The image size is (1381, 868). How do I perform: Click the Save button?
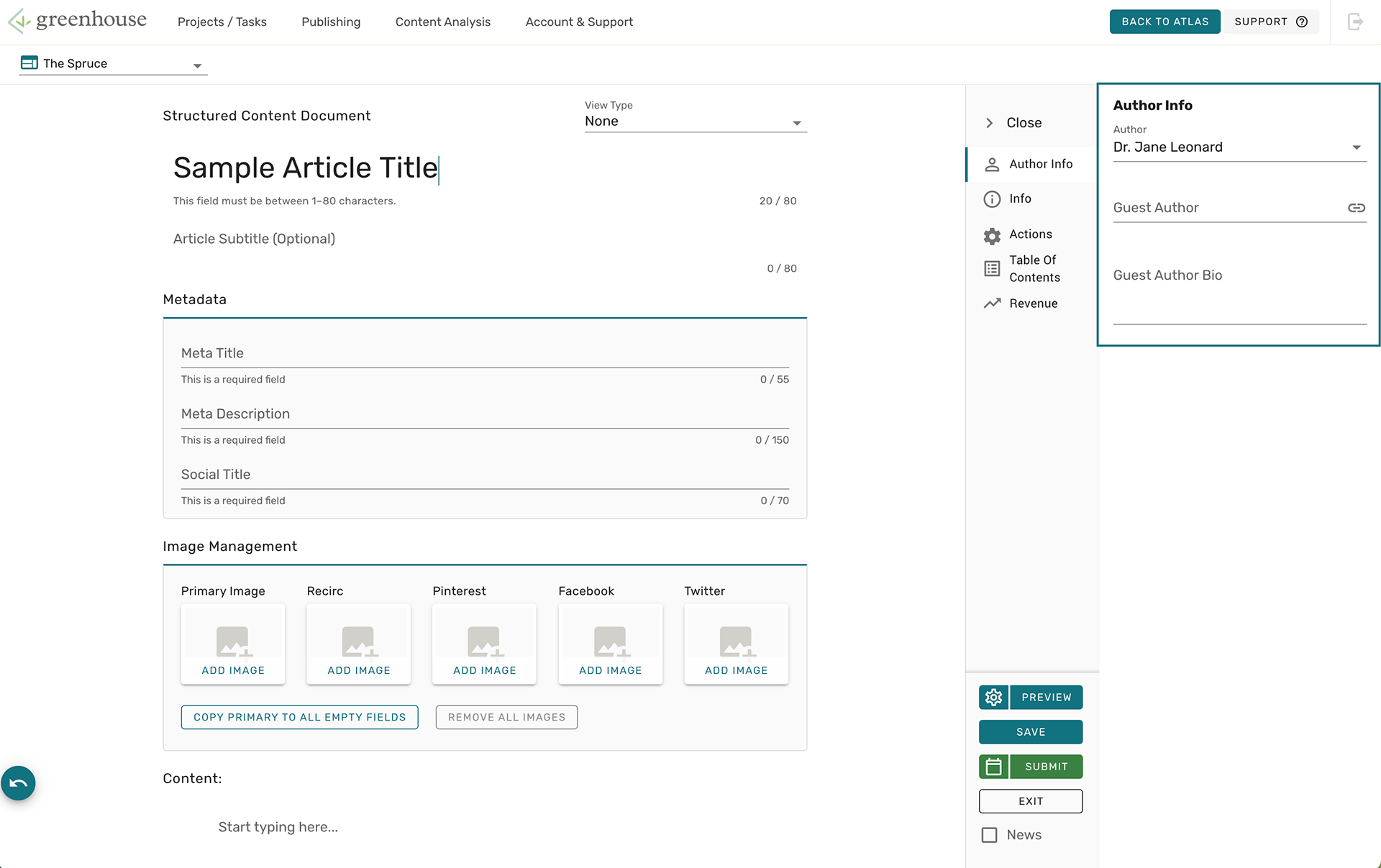click(1030, 732)
